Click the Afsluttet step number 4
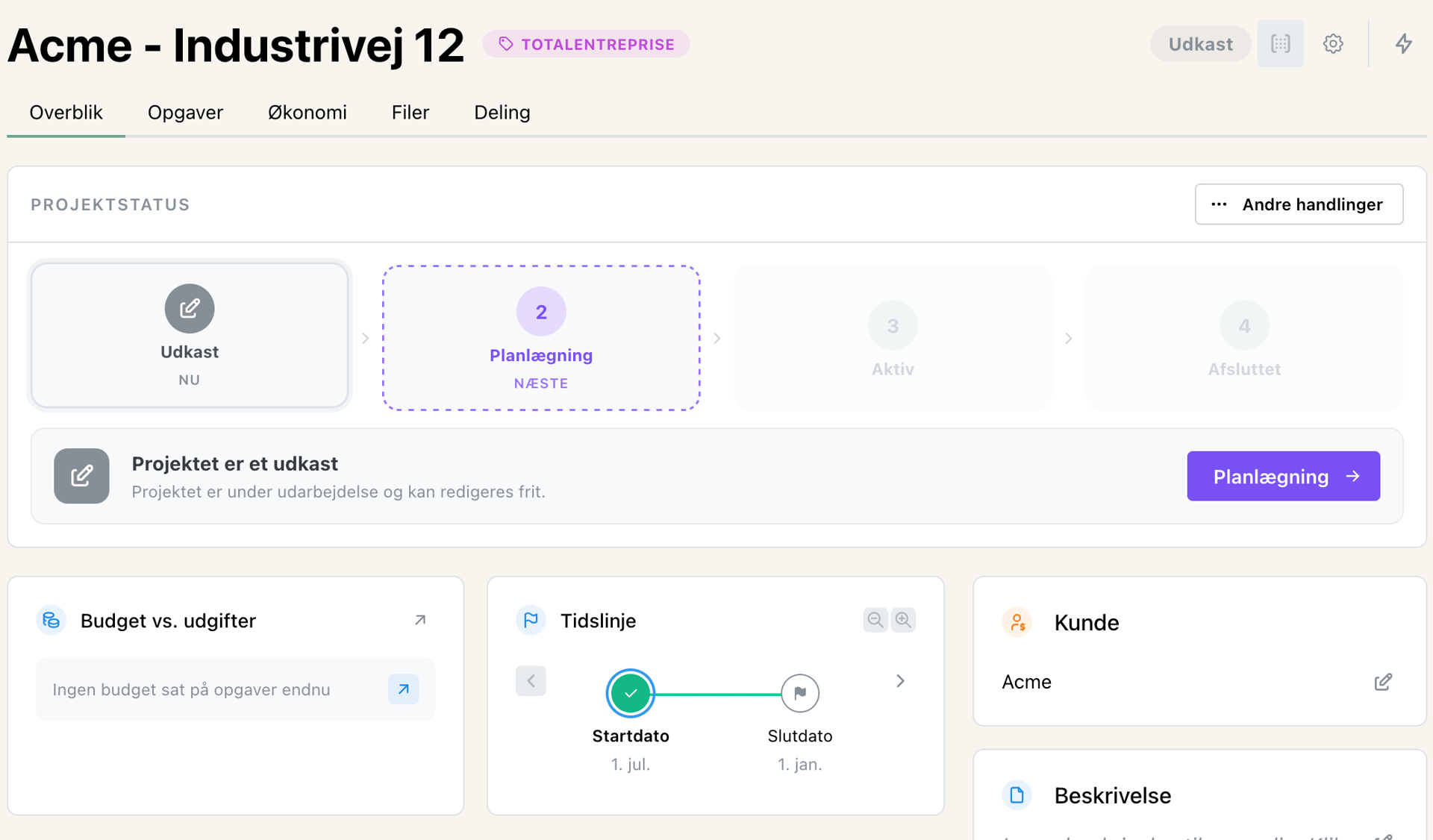The width and height of the screenshot is (1433, 840). coord(1244,326)
